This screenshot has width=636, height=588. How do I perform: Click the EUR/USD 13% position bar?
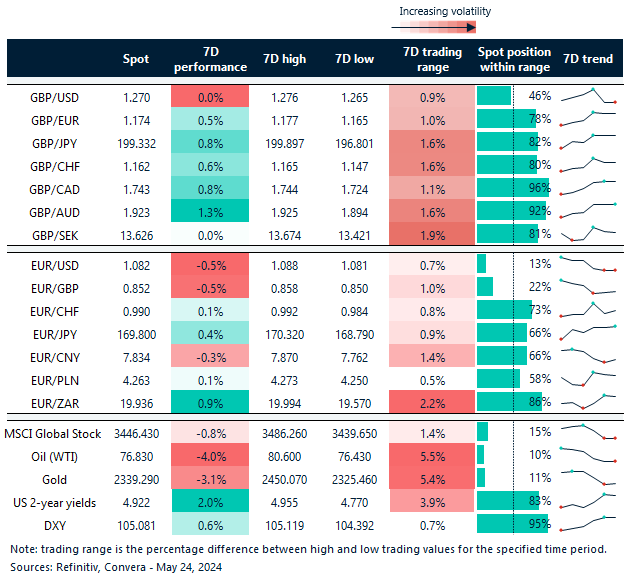coord(482,264)
